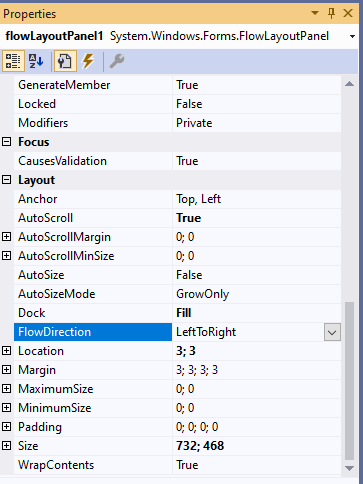
Task: Click the Focus category header label
Action: (x=34, y=142)
